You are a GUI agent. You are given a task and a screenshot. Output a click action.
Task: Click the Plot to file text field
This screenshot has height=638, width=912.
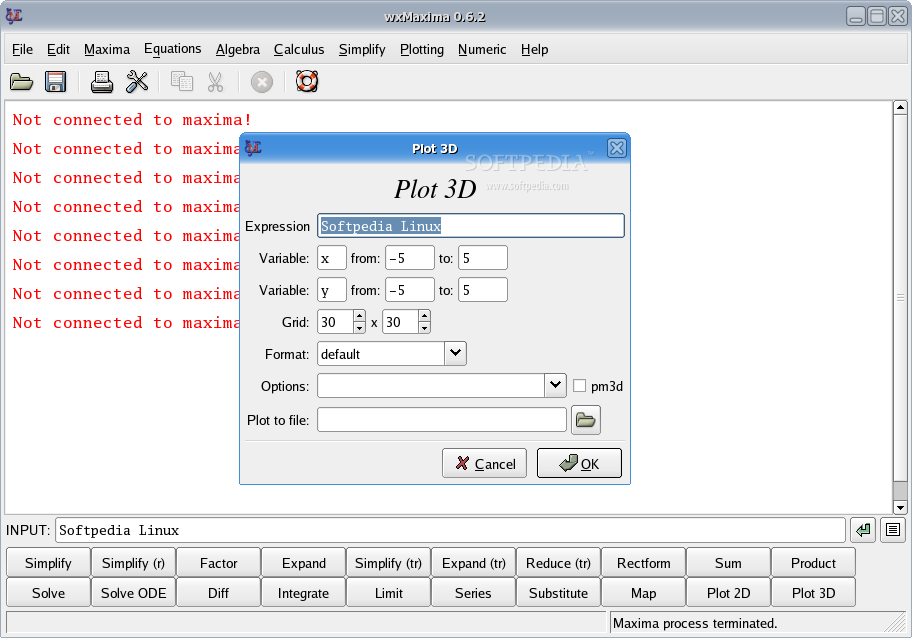[x=441, y=419]
